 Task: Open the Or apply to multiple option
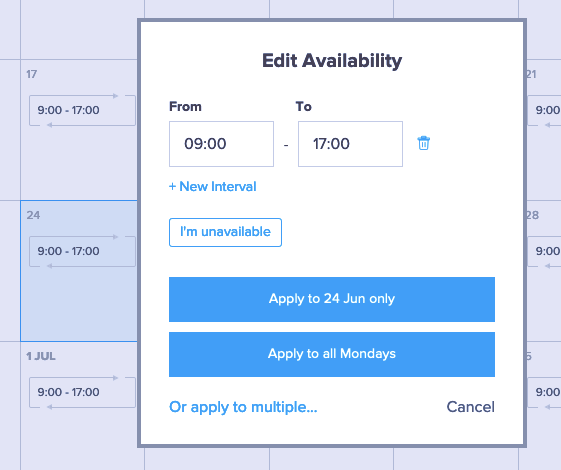(x=243, y=407)
